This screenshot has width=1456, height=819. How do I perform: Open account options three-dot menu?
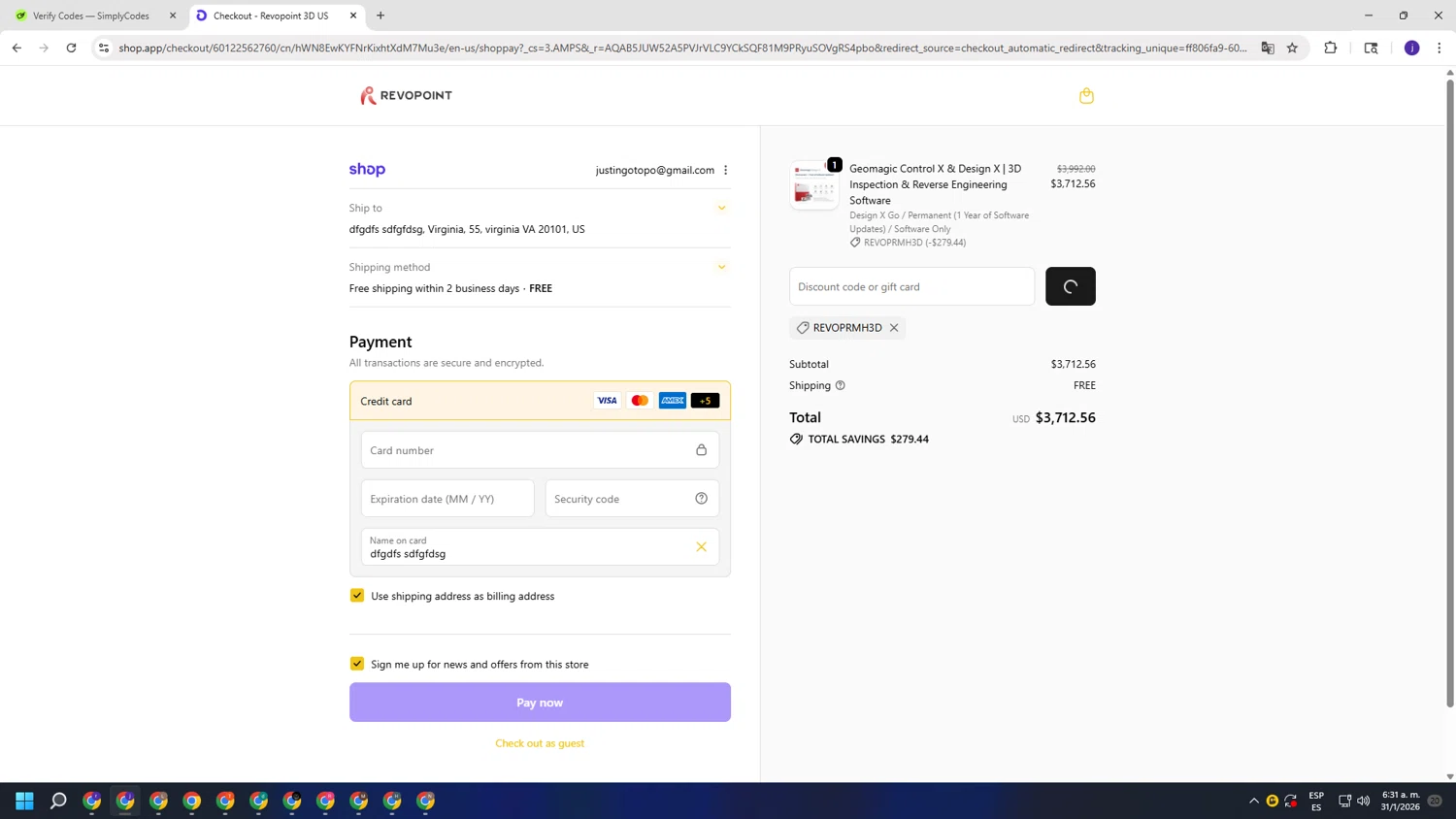coord(725,170)
